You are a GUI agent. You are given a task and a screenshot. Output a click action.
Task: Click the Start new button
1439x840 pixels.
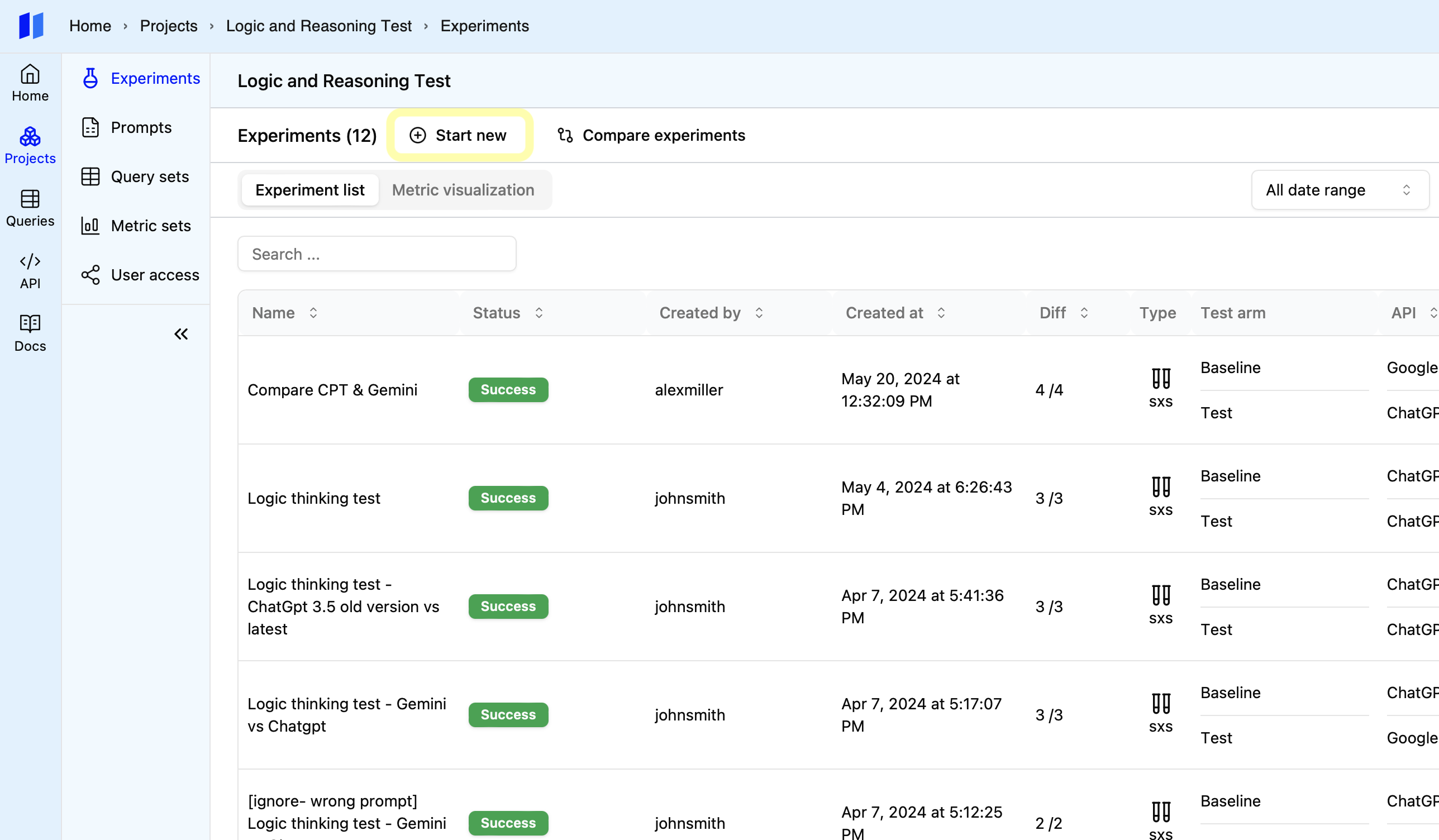tap(459, 135)
